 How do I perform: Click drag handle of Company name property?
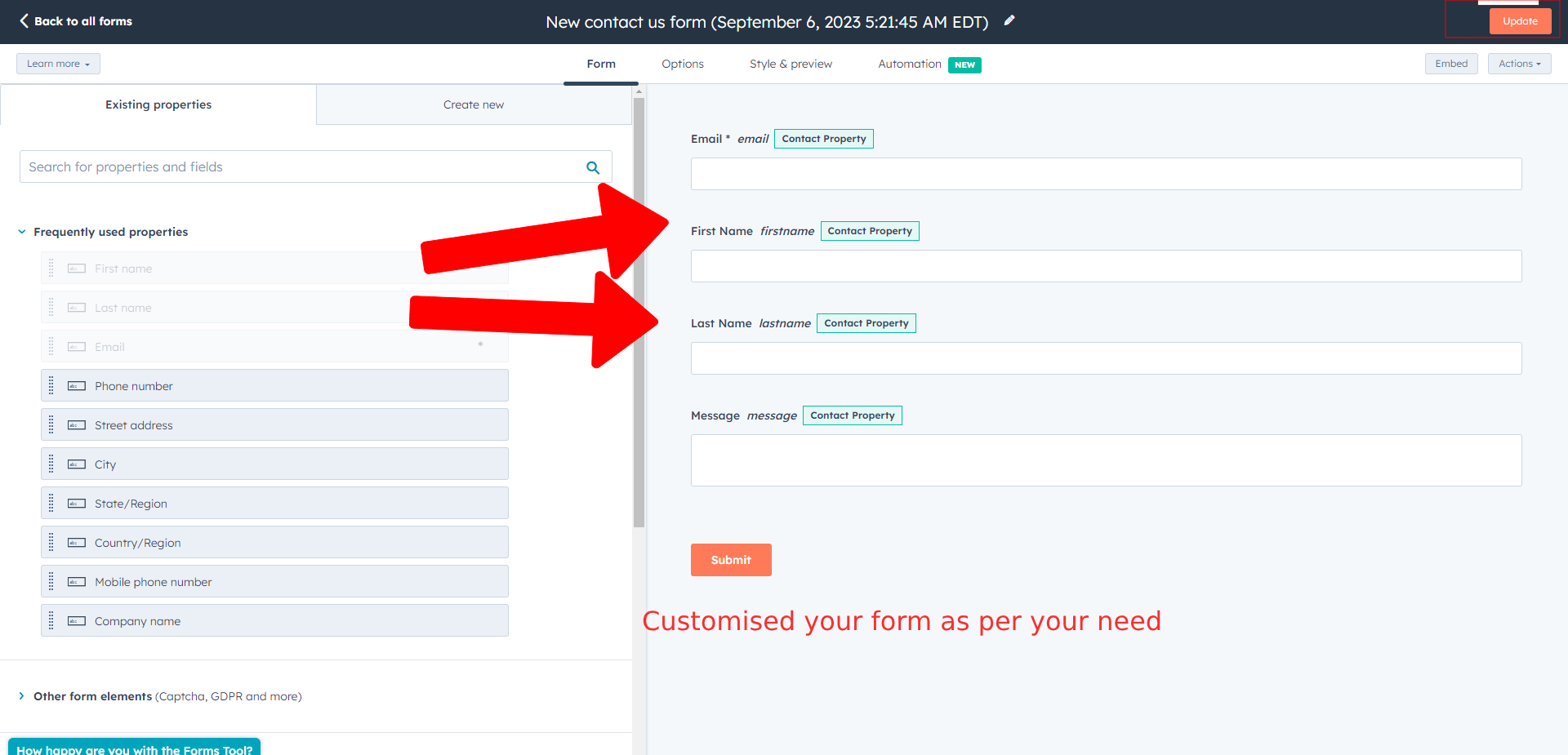pyautogui.click(x=51, y=620)
